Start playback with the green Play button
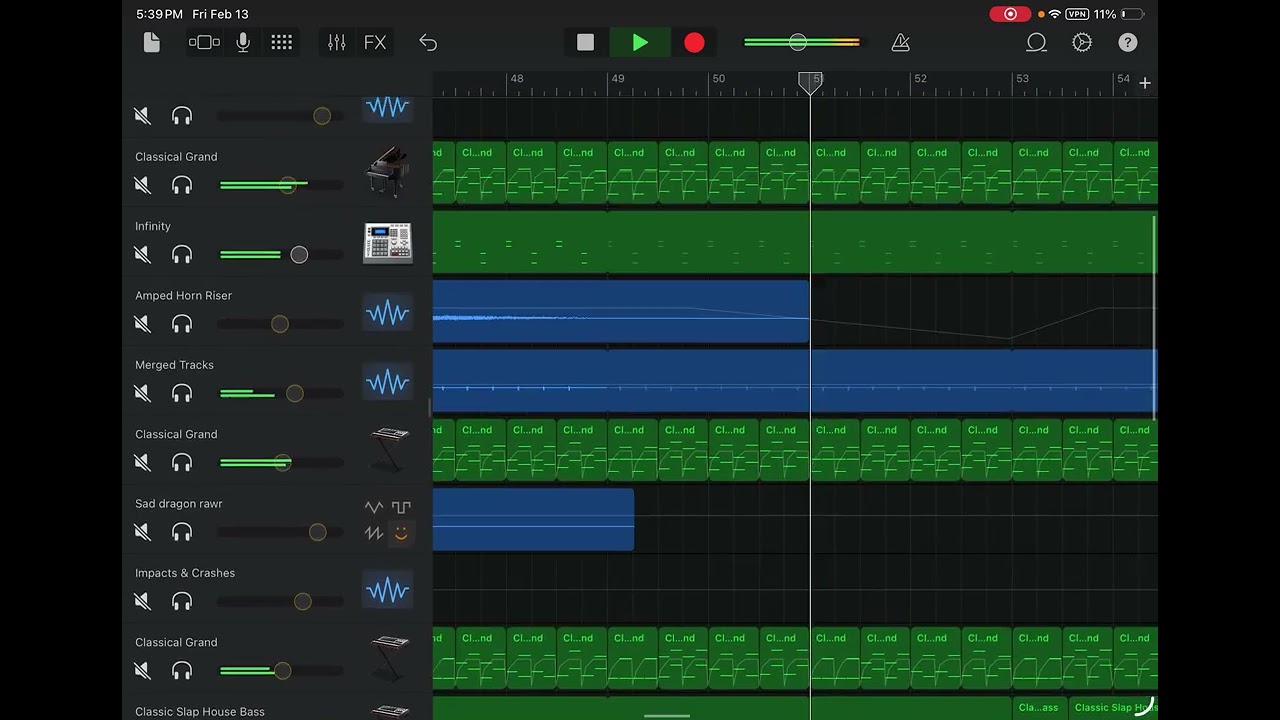This screenshot has width=1280, height=720. click(640, 42)
